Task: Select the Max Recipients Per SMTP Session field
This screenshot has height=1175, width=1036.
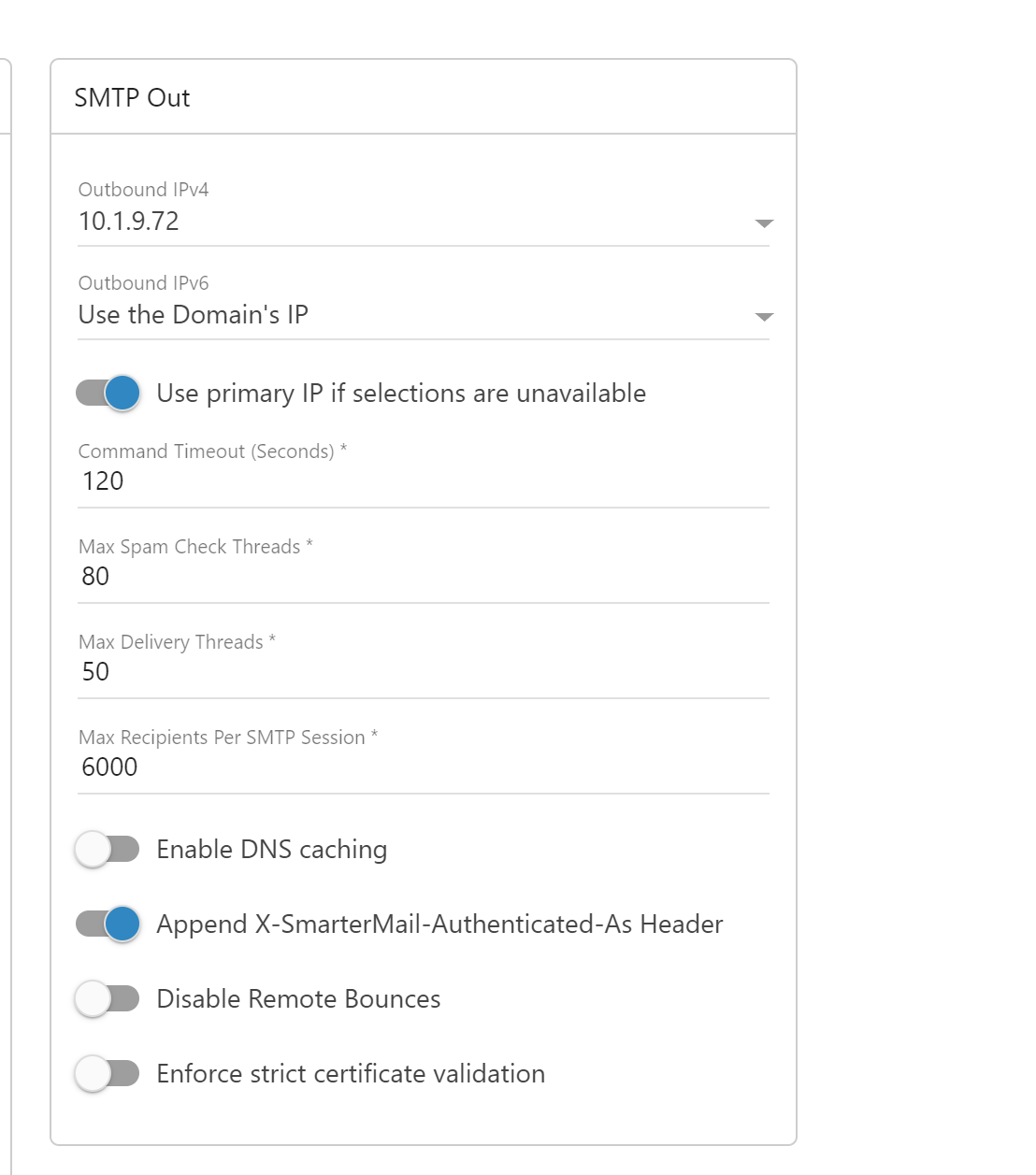Action: pos(423,767)
